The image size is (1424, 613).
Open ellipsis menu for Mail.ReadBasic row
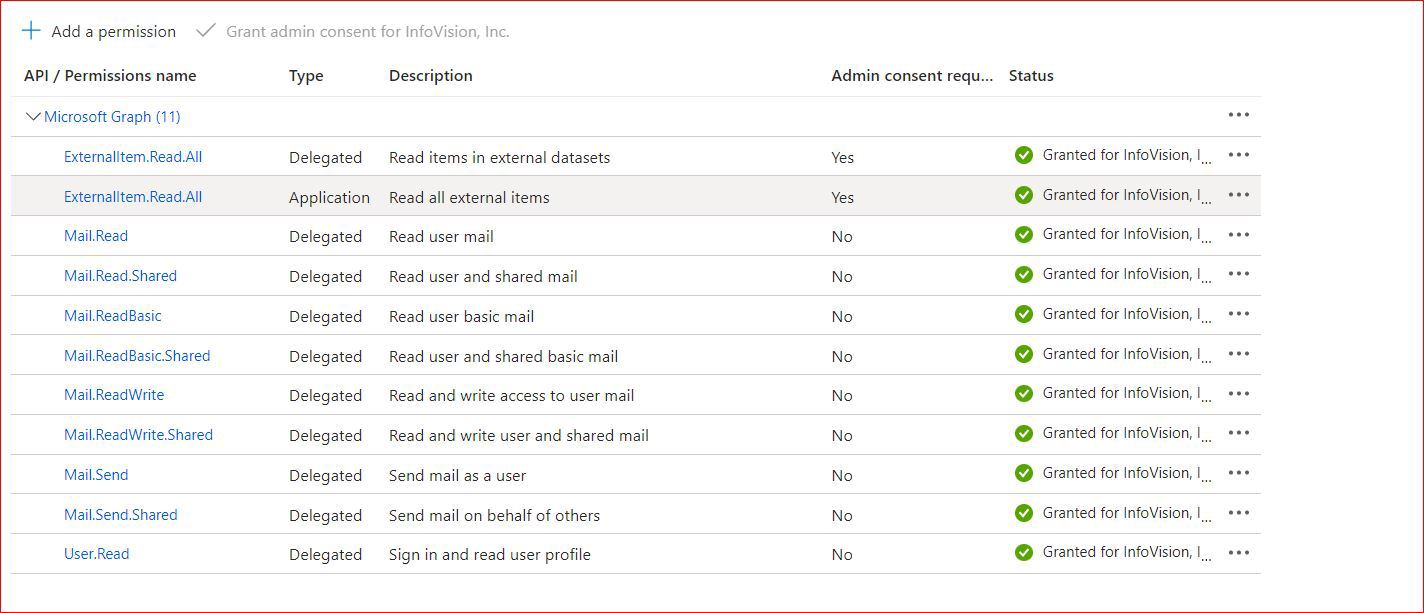pos(1239,314)
